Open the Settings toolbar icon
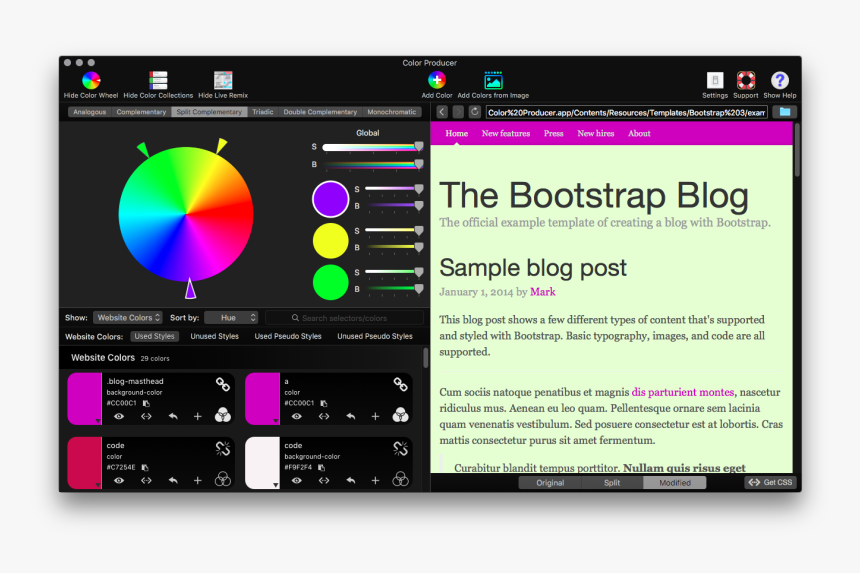Image resolution: width=860 pixels, height=573 pixels. [x=715, y=81]
